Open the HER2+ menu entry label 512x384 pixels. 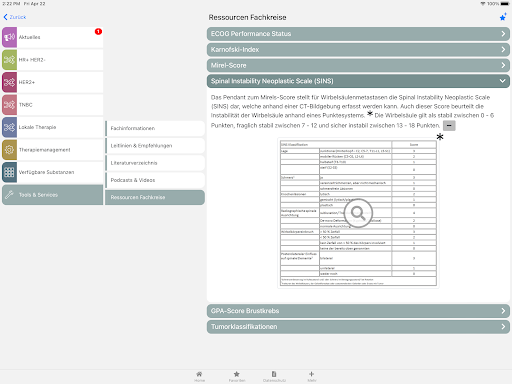27,82
